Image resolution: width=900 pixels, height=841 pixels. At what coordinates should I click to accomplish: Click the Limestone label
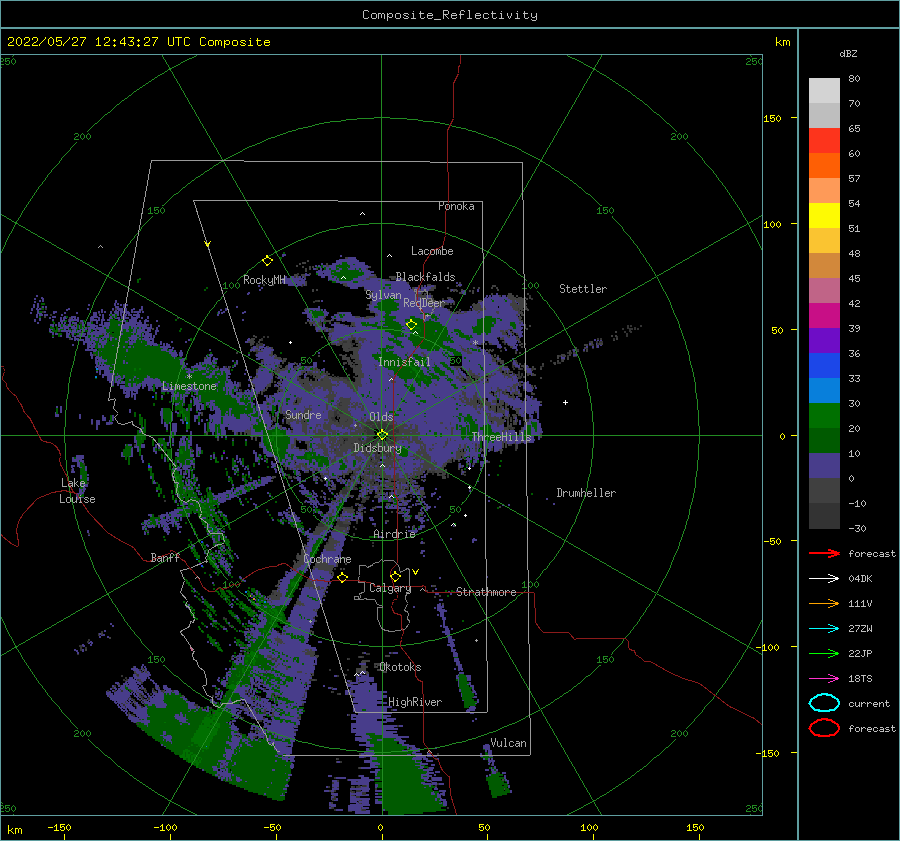point(189,386)
